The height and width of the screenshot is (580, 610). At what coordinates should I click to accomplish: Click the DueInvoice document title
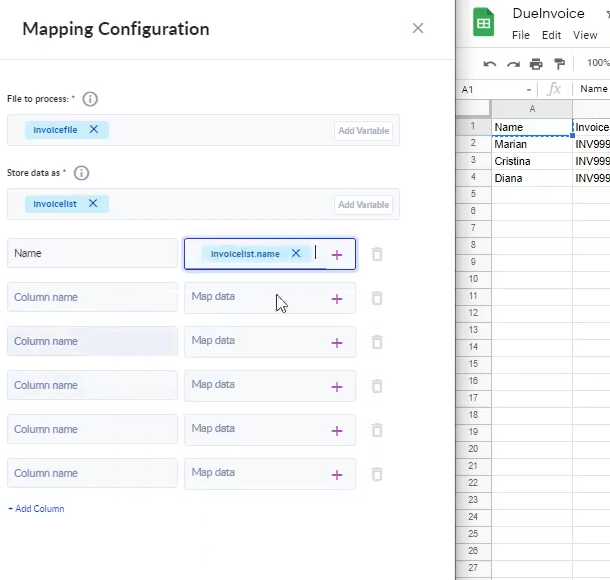(x=548, y=13)
